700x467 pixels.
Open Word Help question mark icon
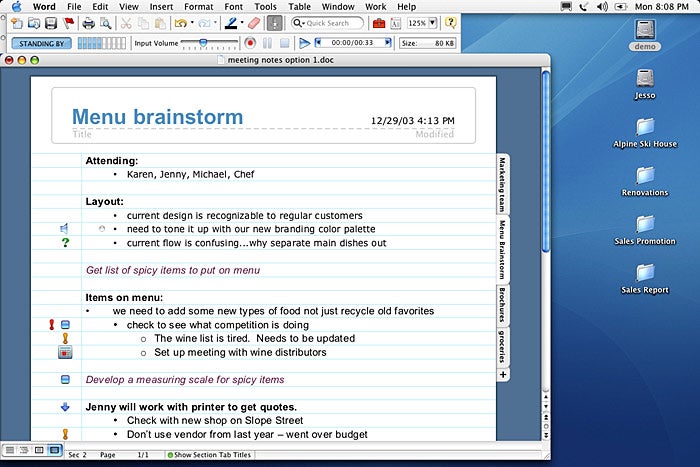(451, 23)
